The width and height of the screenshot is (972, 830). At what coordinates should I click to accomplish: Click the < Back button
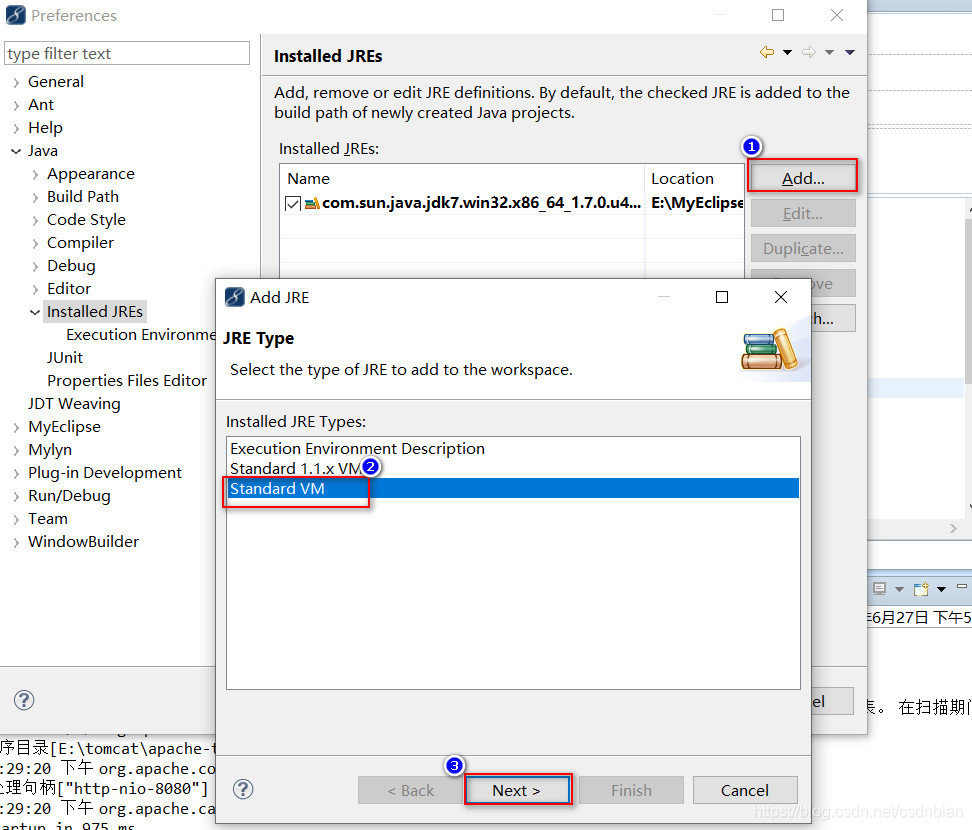pos(410,790)
